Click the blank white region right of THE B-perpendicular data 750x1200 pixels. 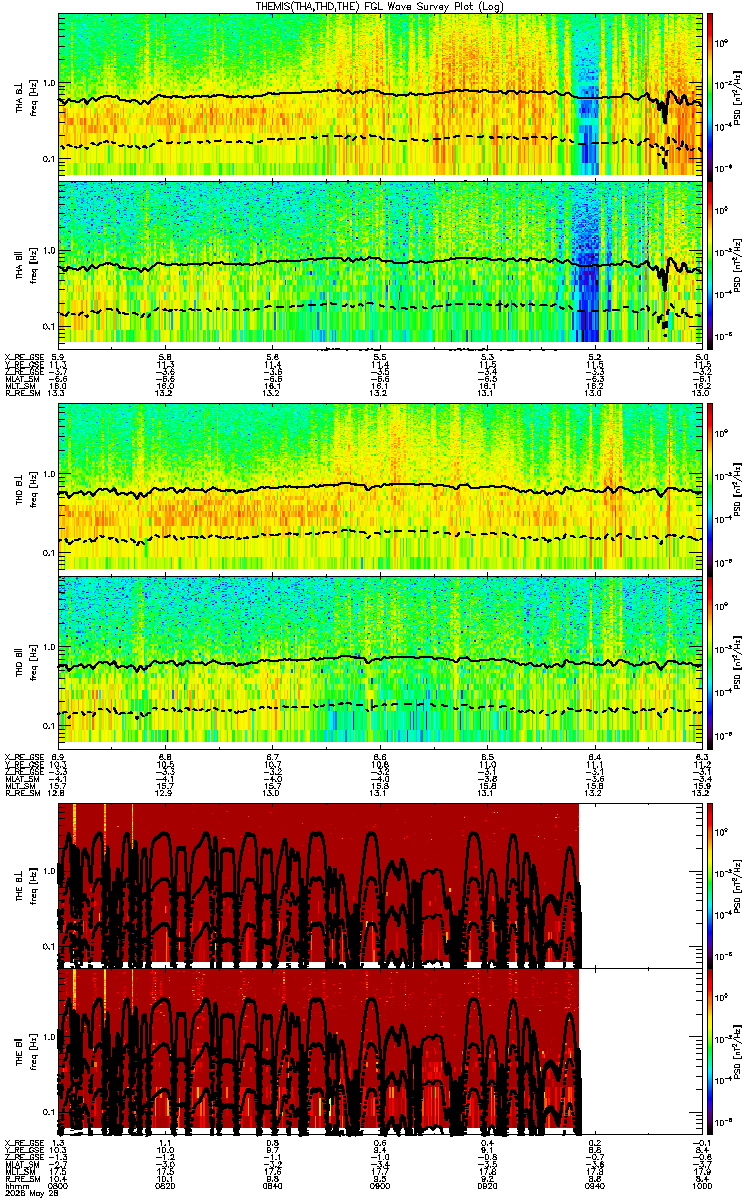point(640,884)
